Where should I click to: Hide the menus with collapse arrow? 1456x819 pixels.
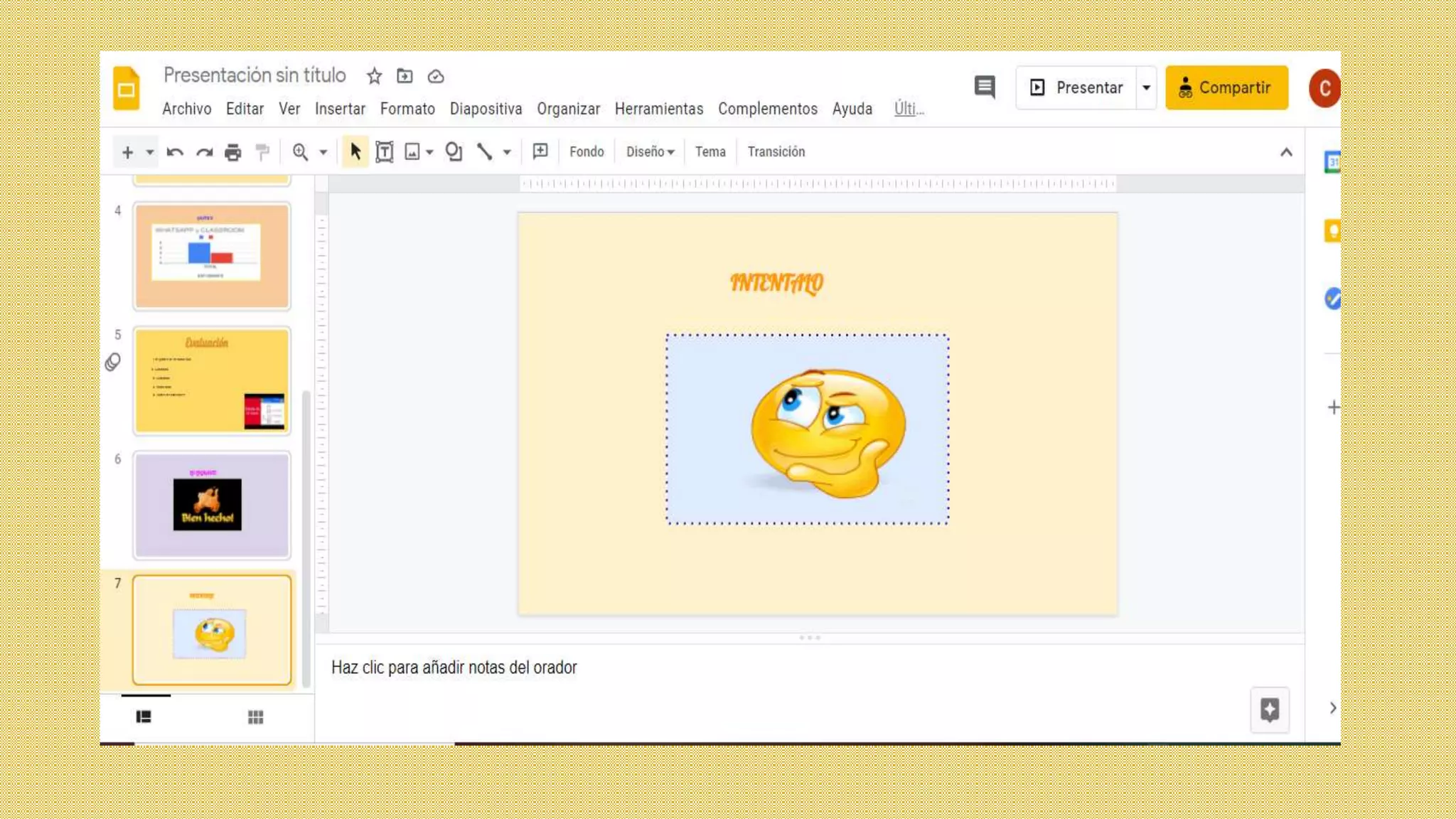click(1286, 152)
